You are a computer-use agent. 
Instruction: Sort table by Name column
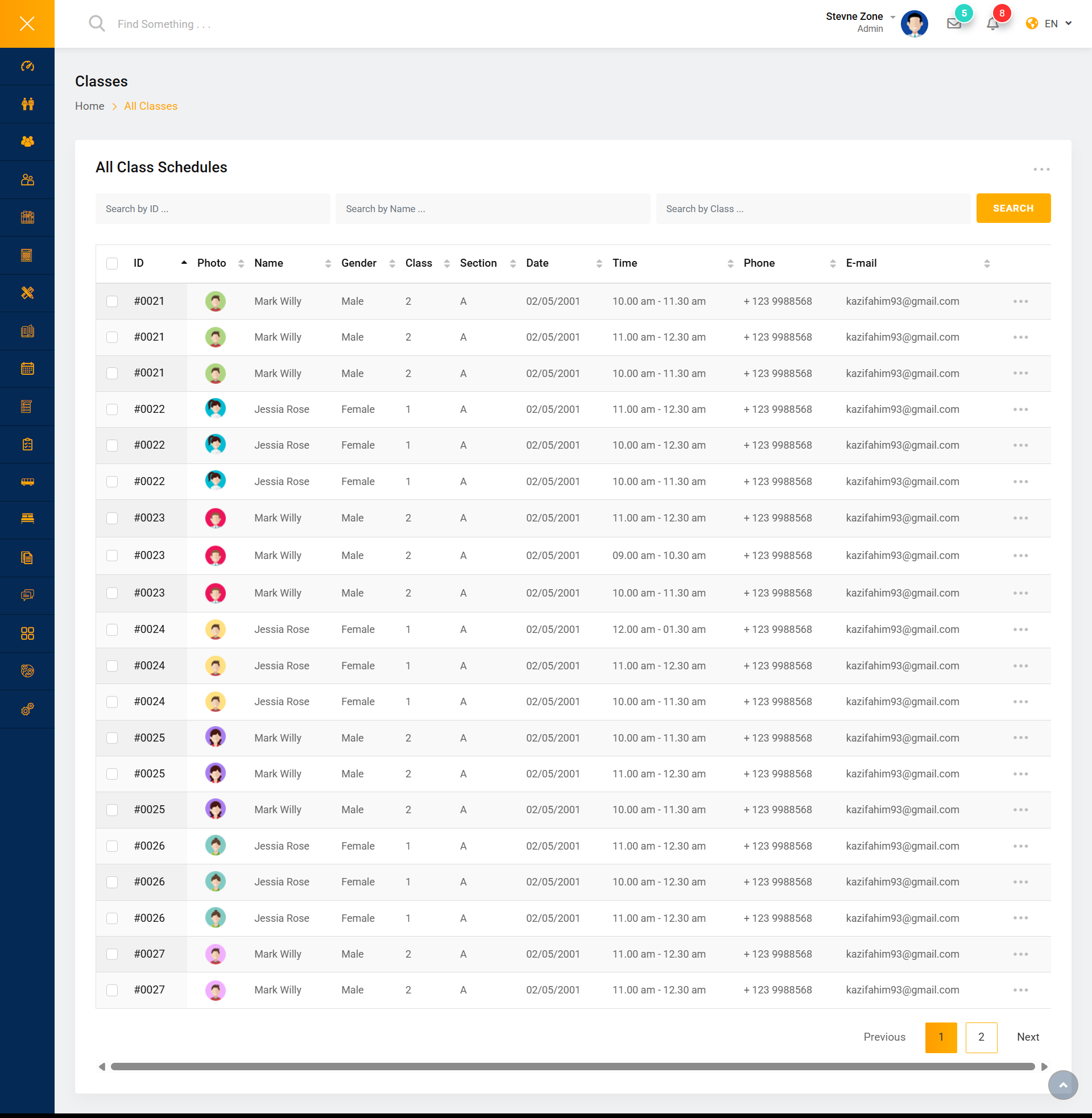pos(328,263)
